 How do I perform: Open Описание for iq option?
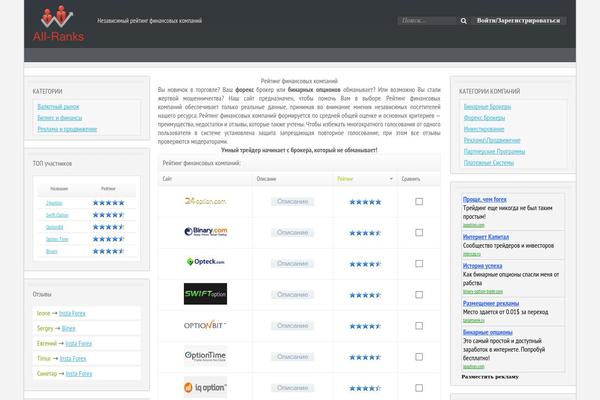tap(292, 388)
